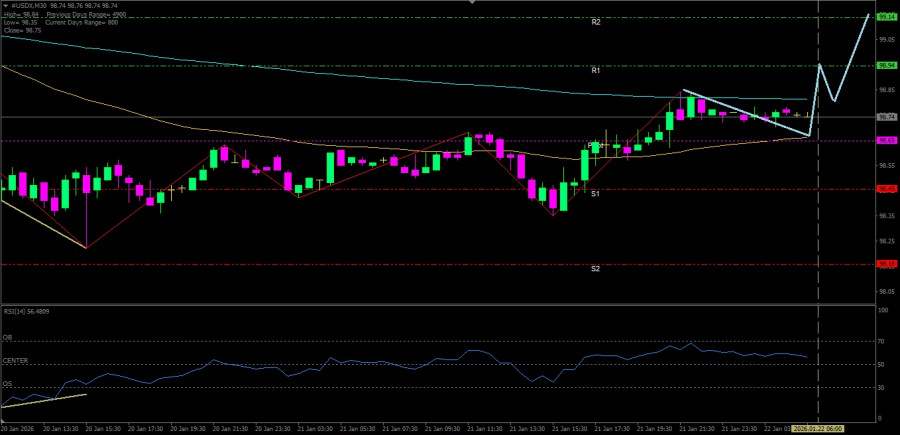This screenshot has height=435, width=900.
Task: Select the #USDX,M30 symbol title text
Action: click(x=30, y=4)
